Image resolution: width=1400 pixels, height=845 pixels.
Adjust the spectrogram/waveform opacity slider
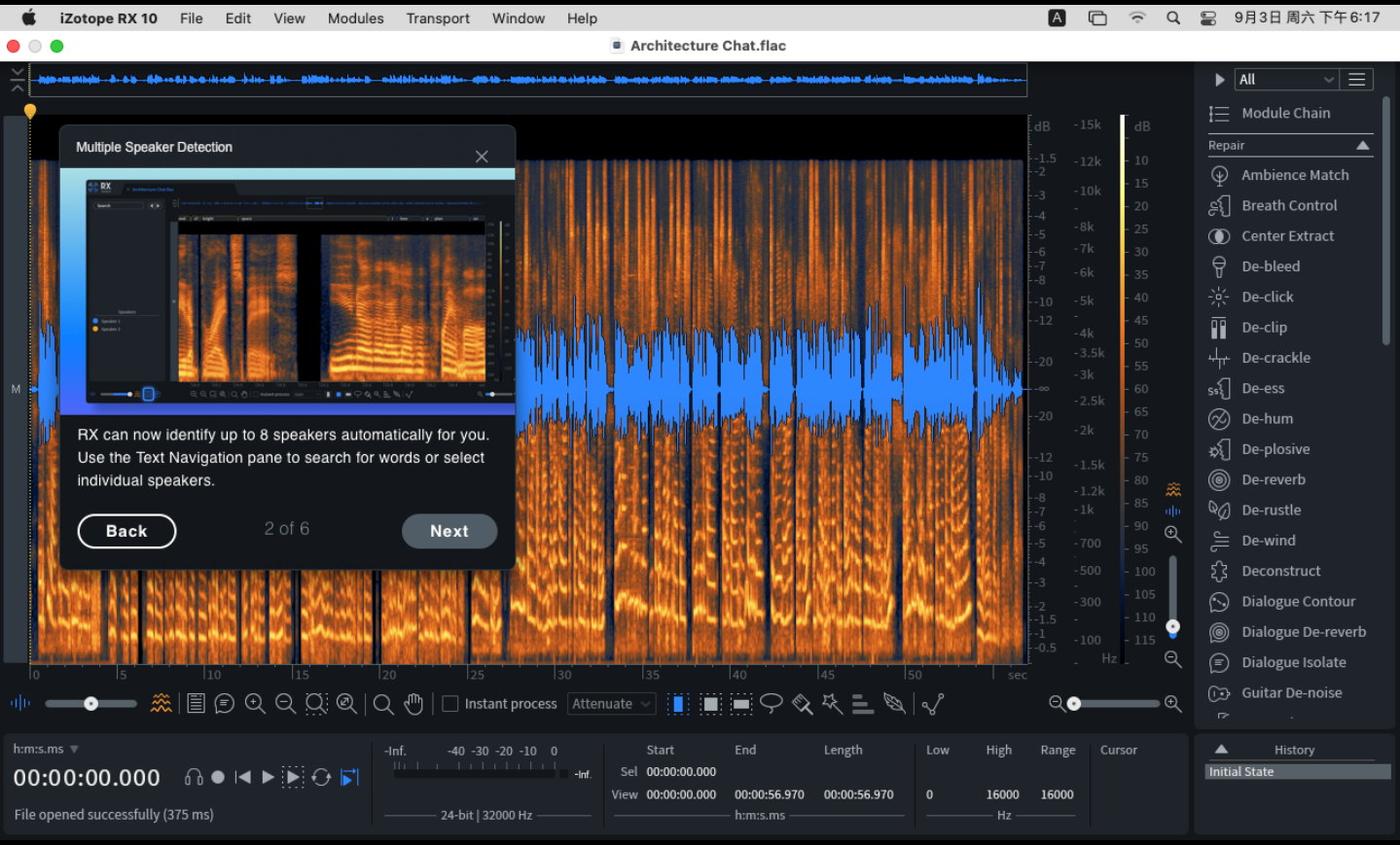coord(90,704)
